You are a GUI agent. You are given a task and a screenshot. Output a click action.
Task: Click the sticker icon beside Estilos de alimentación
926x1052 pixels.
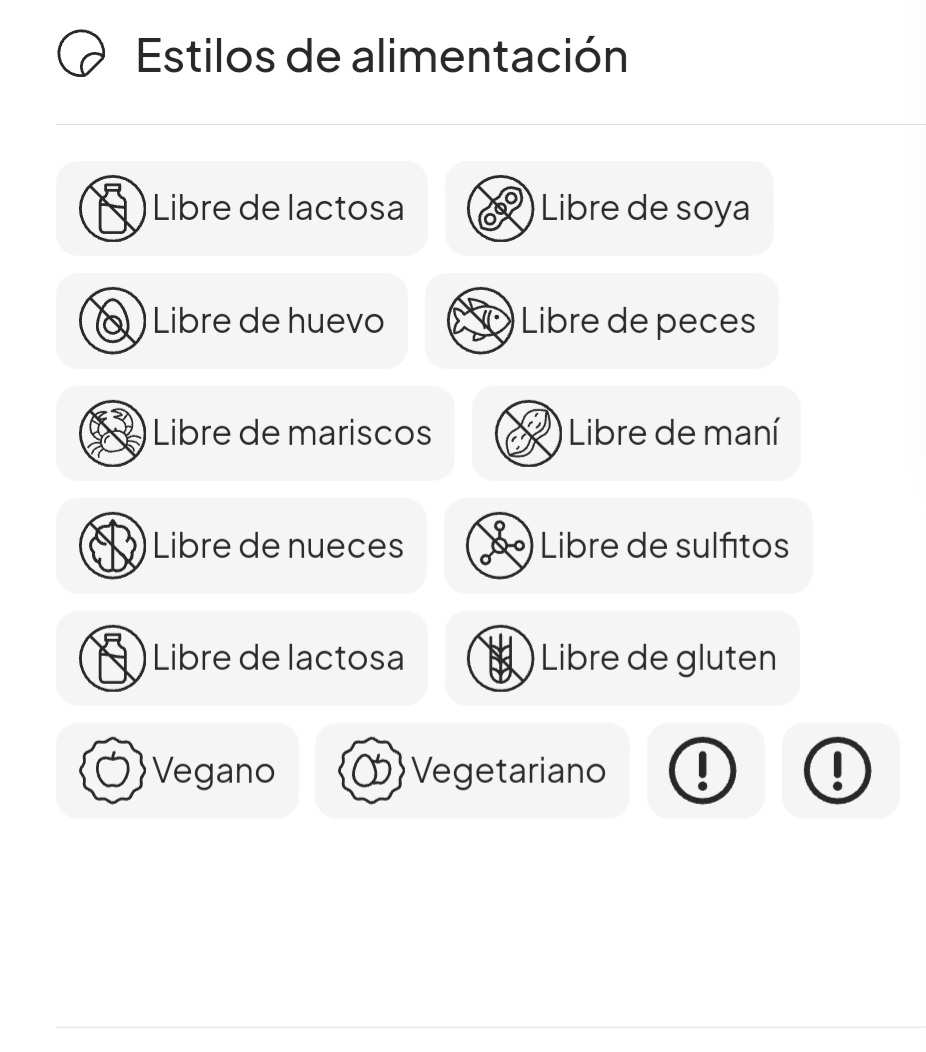tap(81, 54)
